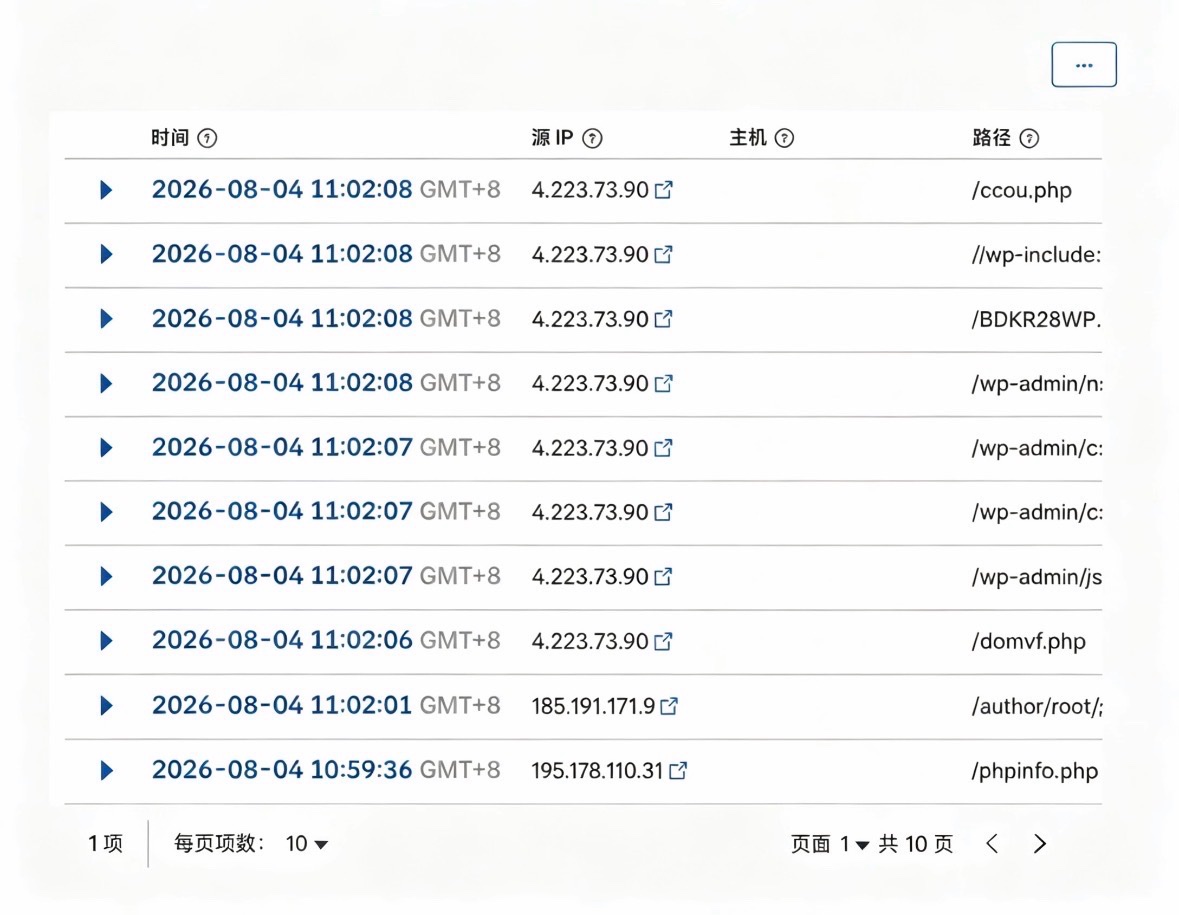Screen dimensions: 1179x915
Task: Click the 源 IP column header
Action: tap(552, 138)
